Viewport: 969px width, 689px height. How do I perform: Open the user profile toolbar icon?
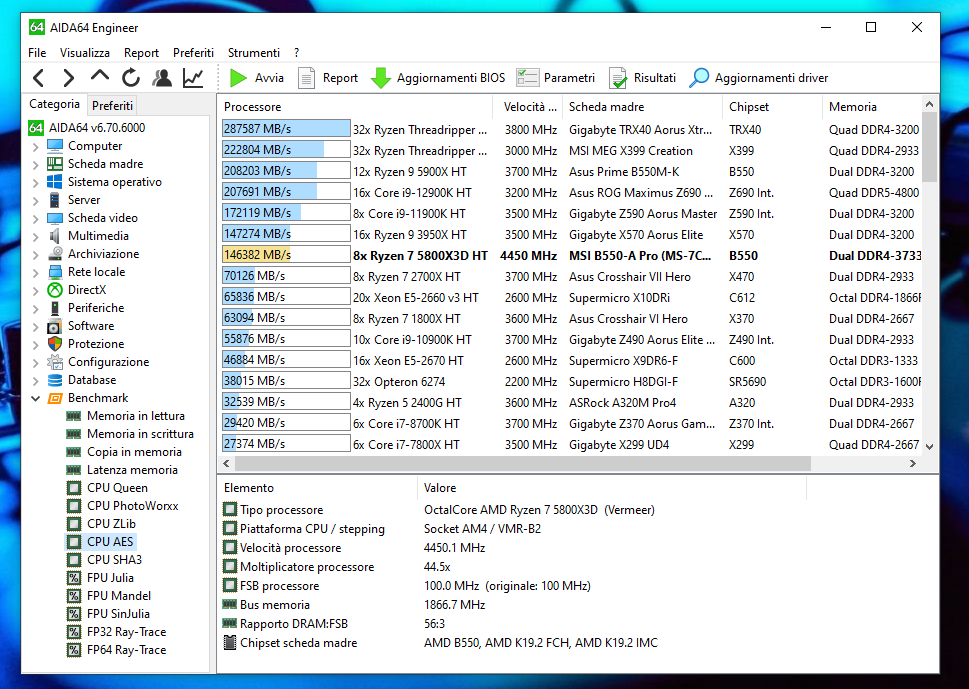pos(162,78)
